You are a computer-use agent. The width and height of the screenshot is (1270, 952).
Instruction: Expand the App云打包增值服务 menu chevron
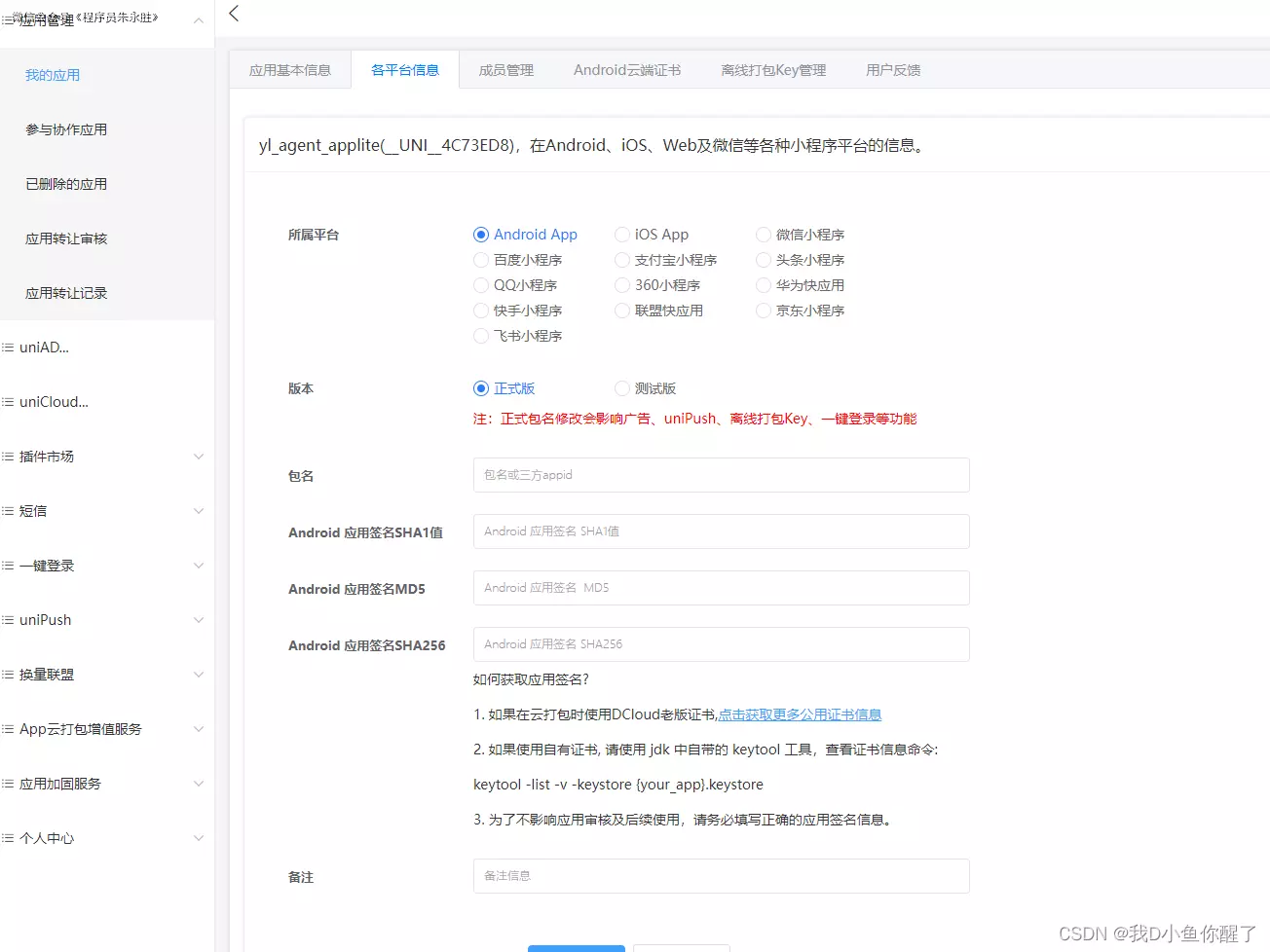(199, 729)
